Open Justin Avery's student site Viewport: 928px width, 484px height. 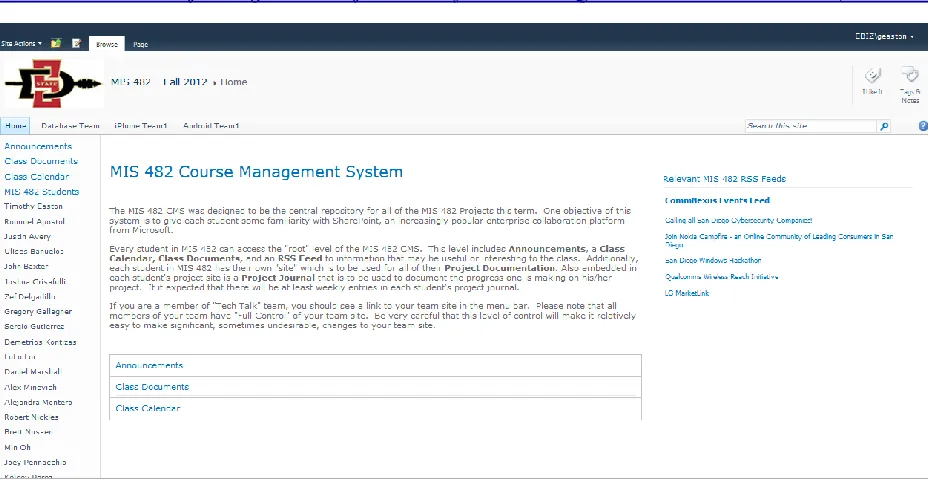(x=27, y=236)
